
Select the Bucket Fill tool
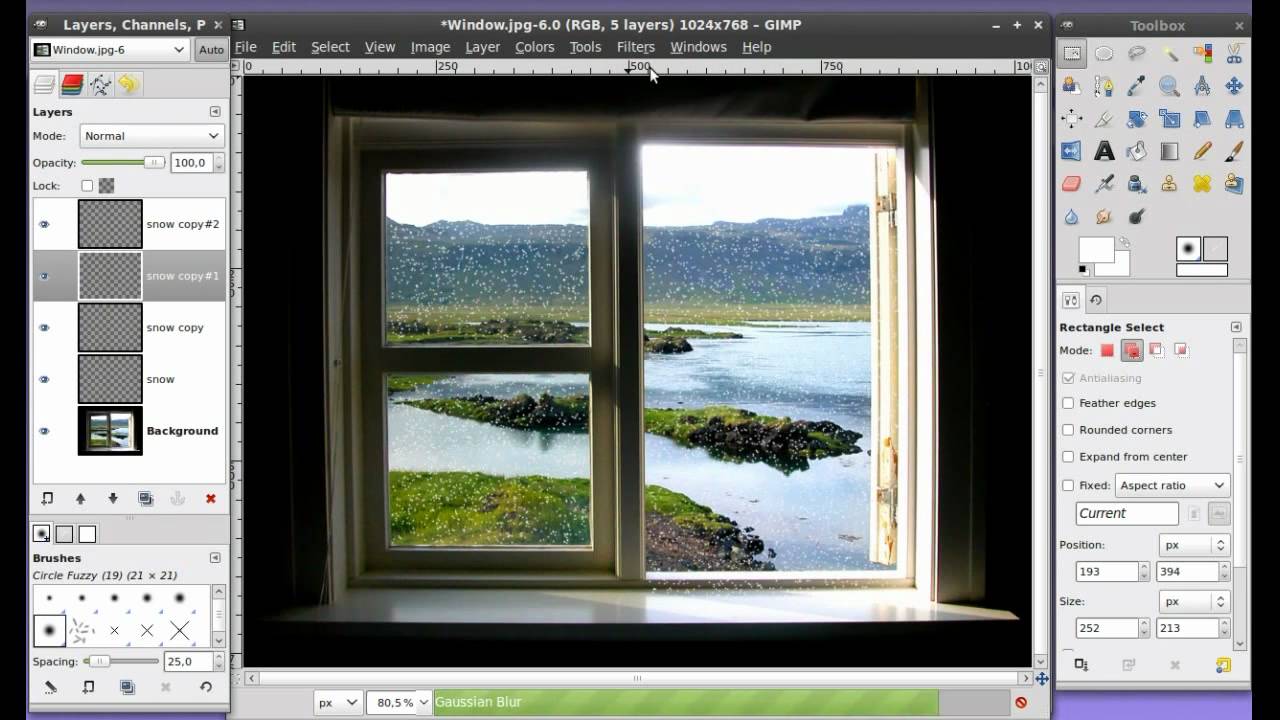(1137, 152)
